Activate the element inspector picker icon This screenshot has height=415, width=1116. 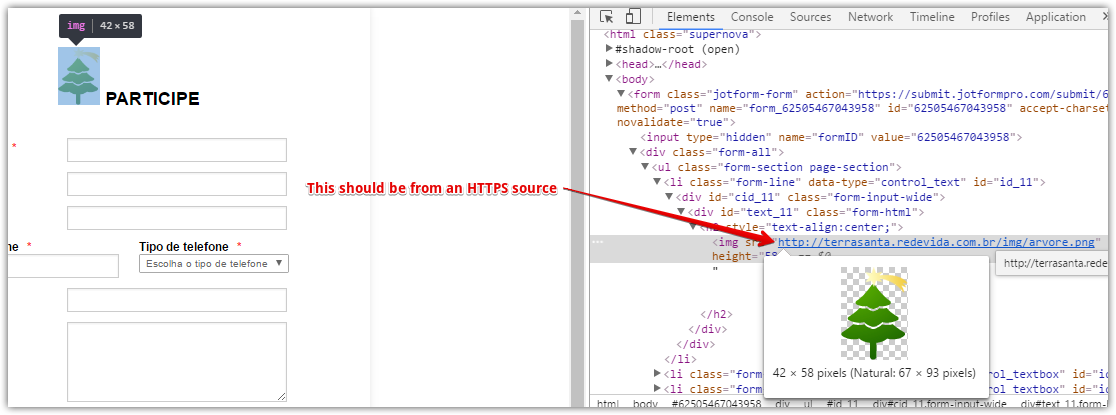click(x=606, y=17)
